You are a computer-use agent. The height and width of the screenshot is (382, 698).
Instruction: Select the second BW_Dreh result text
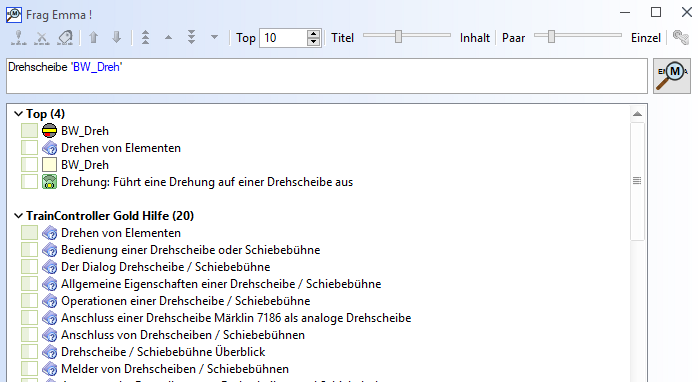(x=85, y=165)
